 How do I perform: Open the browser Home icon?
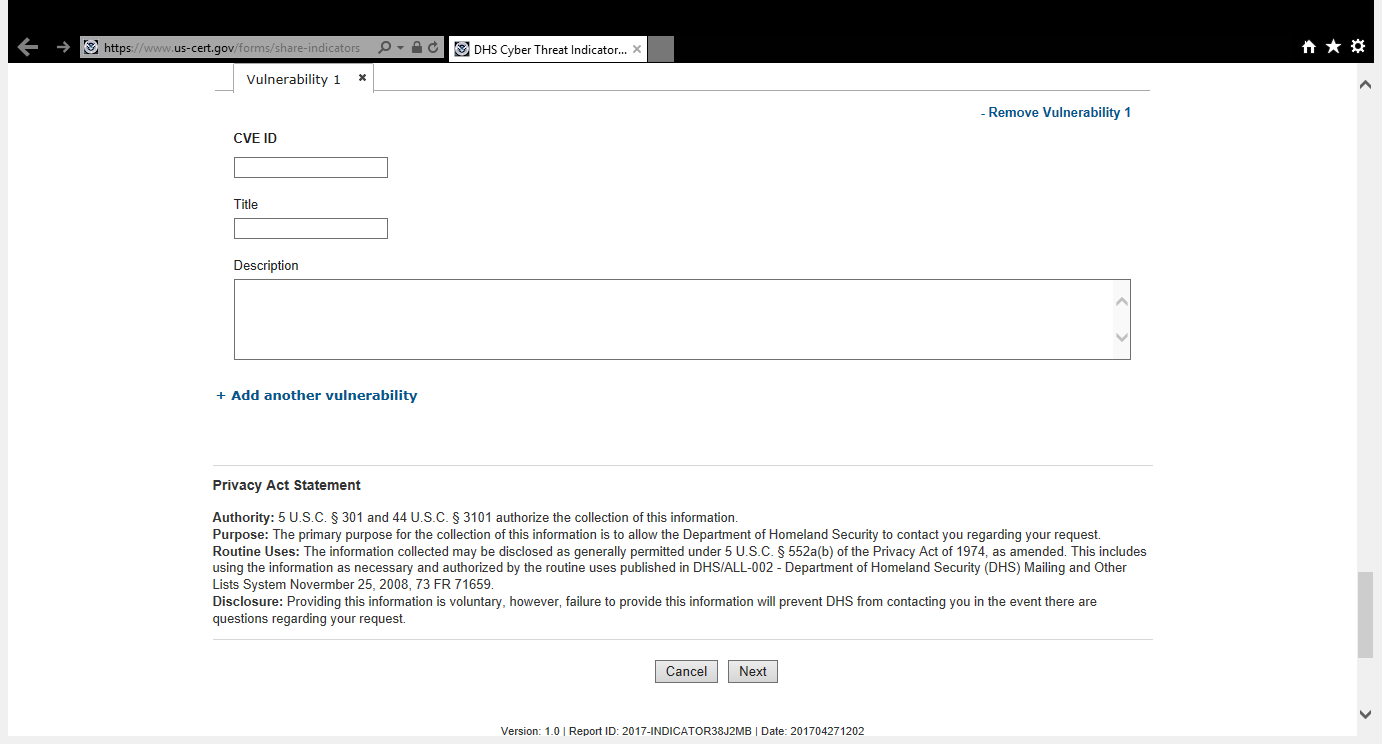tap(1309, 47)
